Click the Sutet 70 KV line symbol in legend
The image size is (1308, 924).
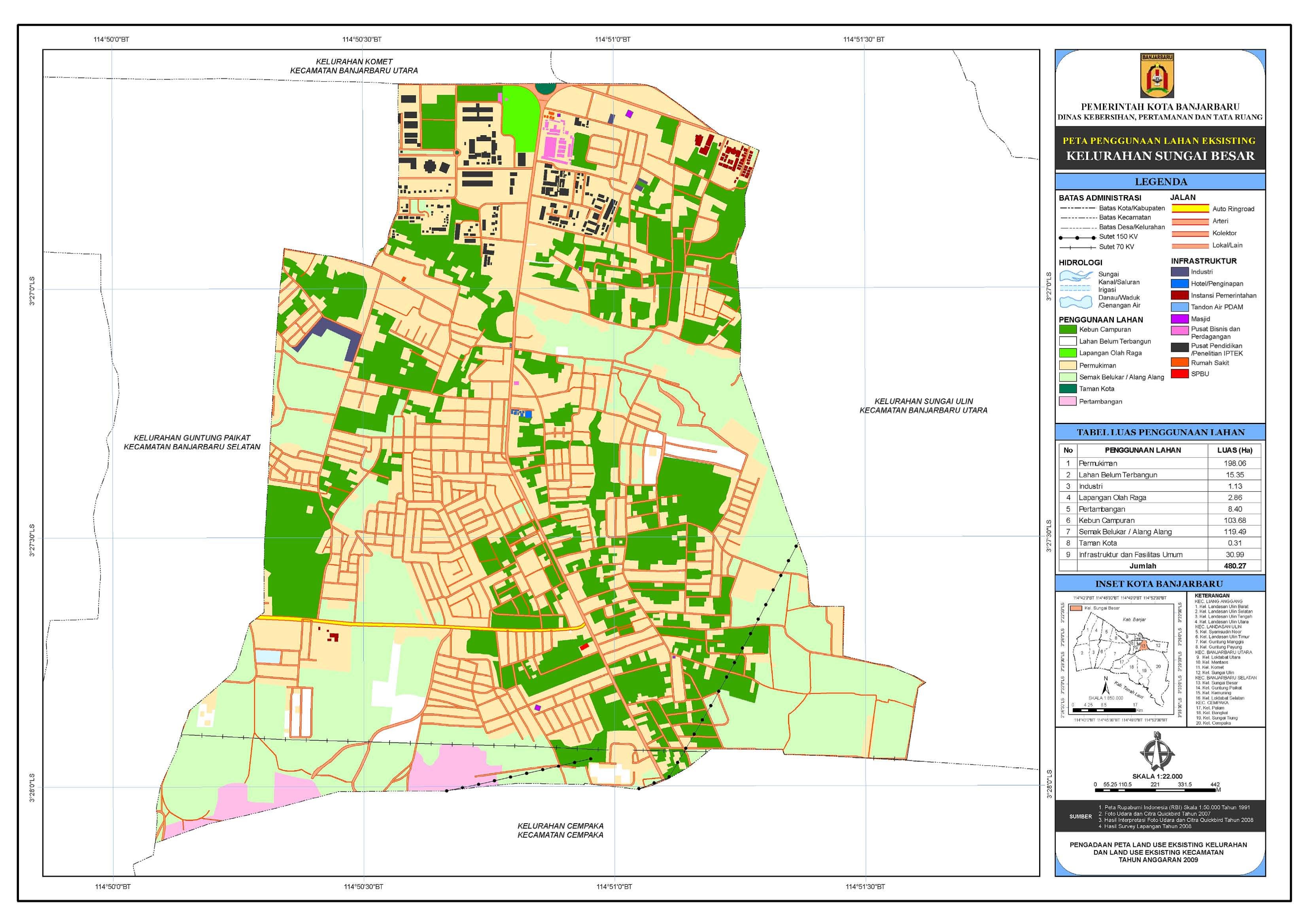point(1077,247)
